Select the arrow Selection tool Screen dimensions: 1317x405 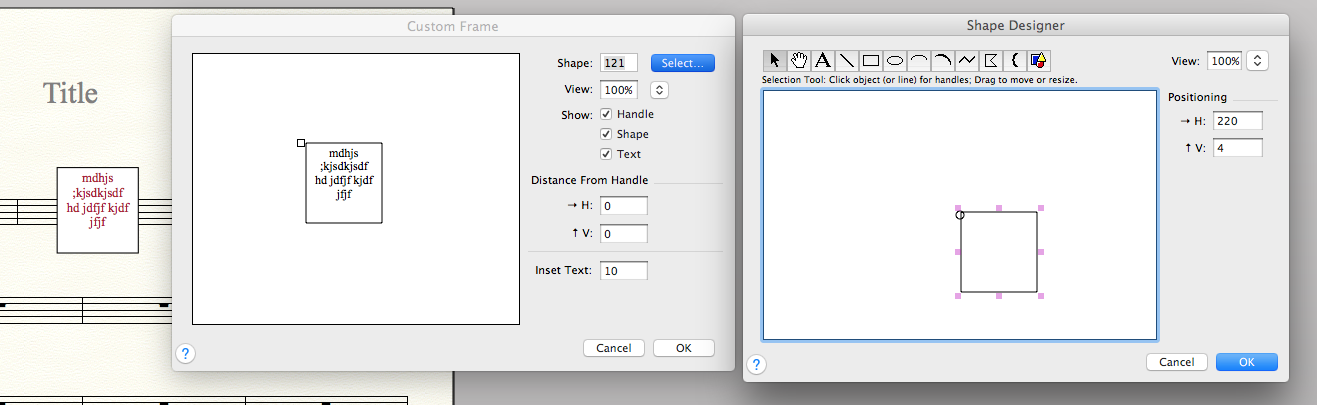pos(776,61)
